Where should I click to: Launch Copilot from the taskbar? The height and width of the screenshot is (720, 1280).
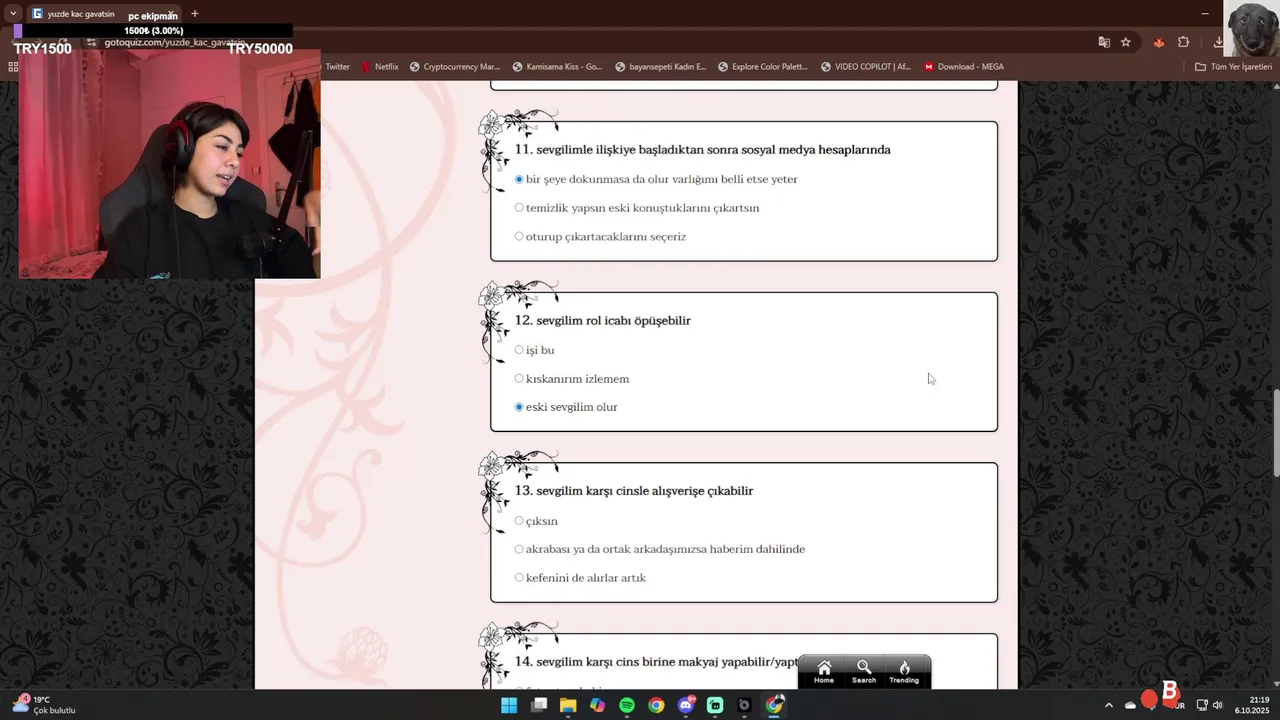point(597,705)
